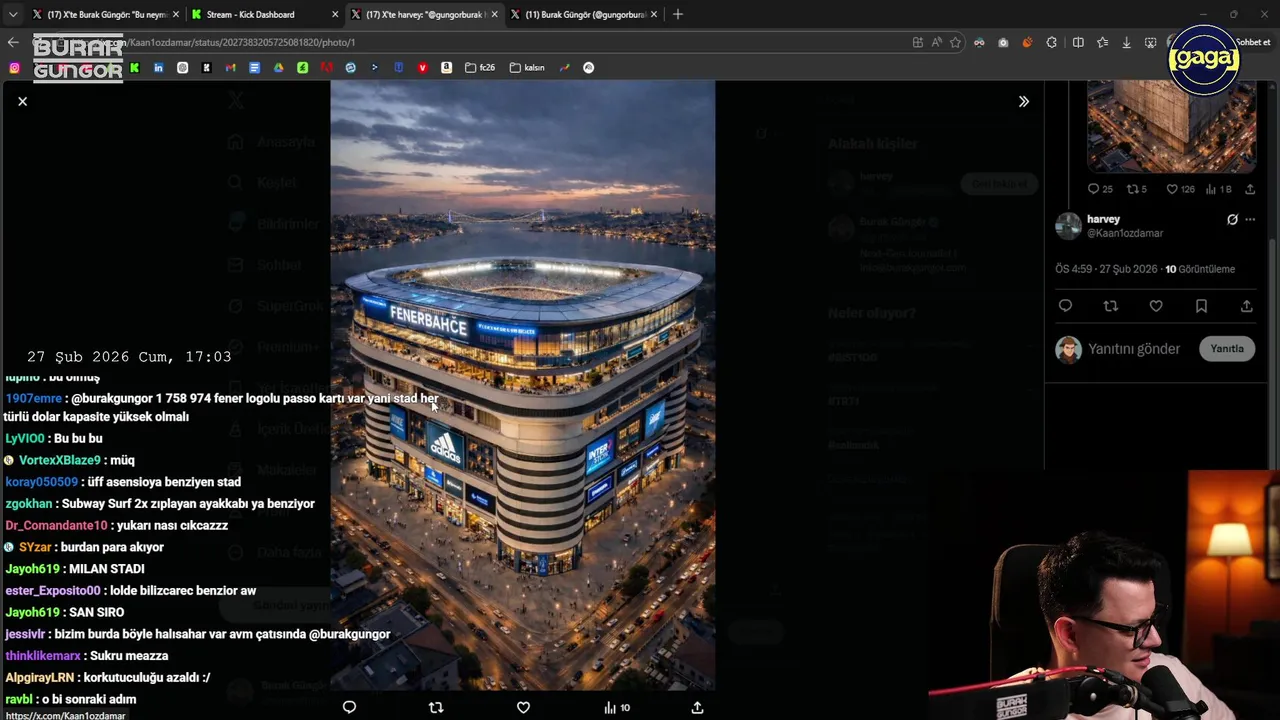Open the 10 Görüntüleme view count

(1200, 269)
